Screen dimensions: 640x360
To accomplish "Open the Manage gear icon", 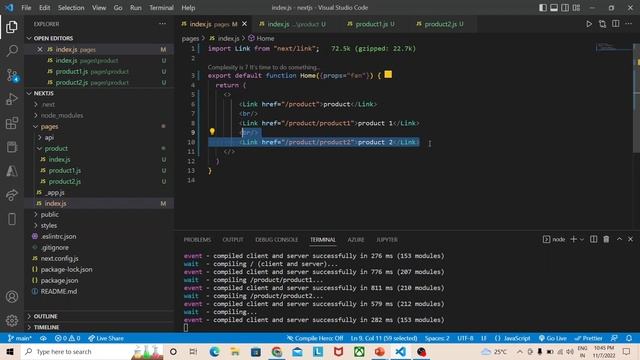I will pos(12,320).
